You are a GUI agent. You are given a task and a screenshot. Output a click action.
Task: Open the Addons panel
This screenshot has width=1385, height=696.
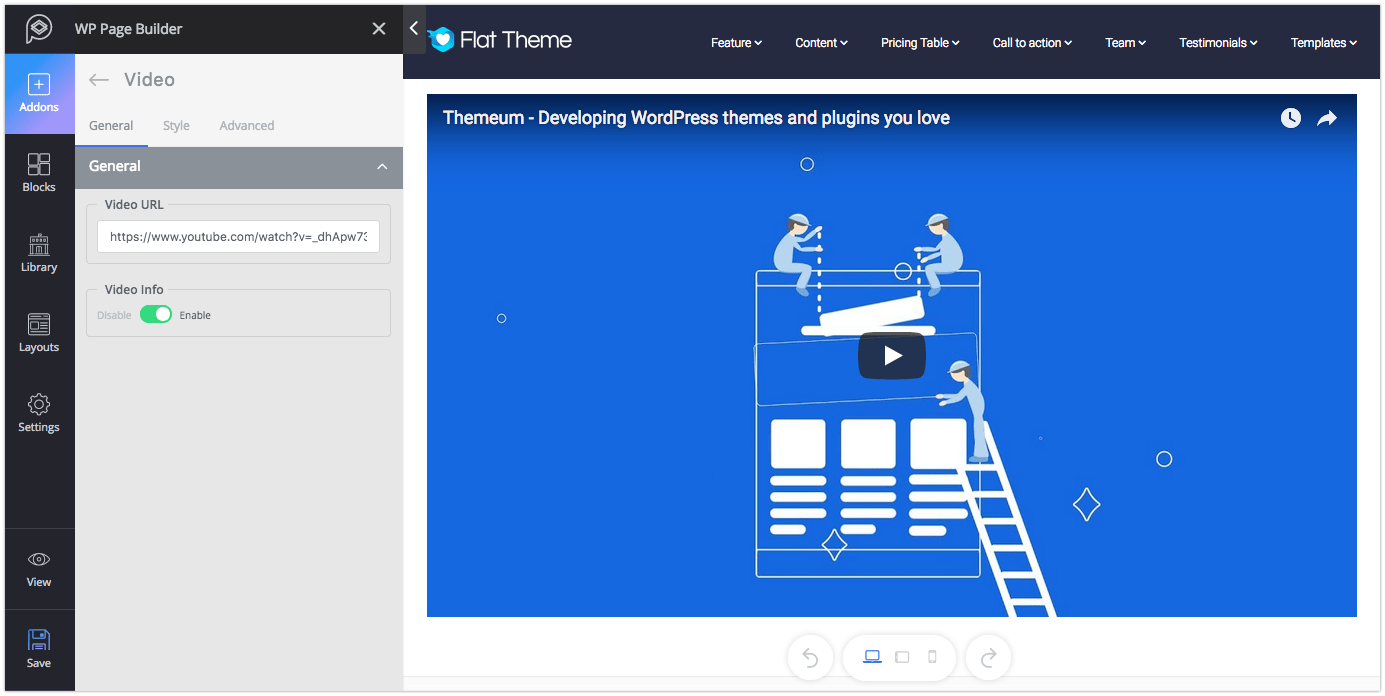click(39, 94)
